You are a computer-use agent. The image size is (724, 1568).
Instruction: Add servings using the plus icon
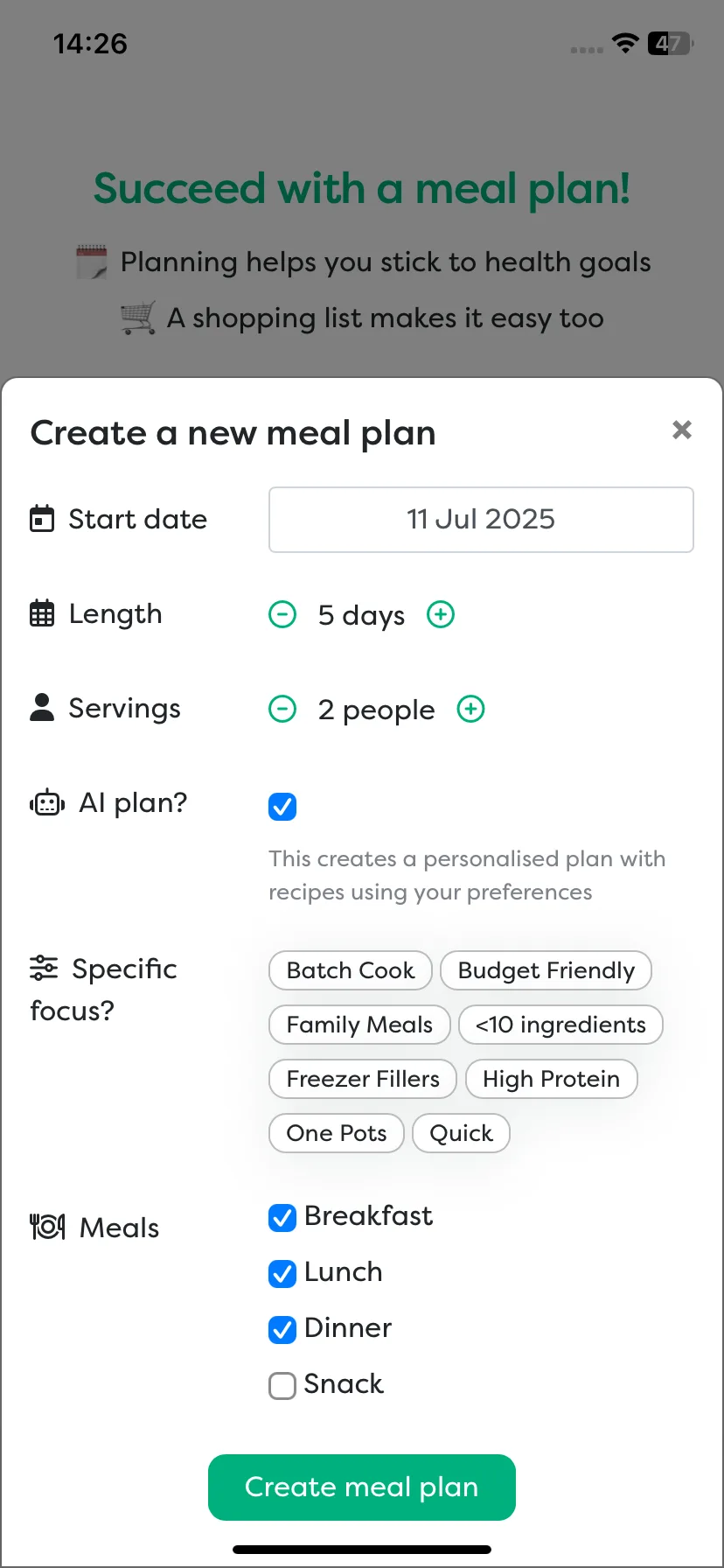click(471, 709)
